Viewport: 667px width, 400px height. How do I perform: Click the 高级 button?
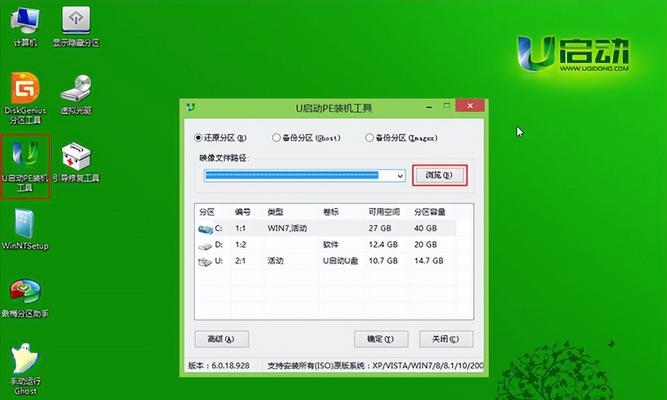pos(221,339)
